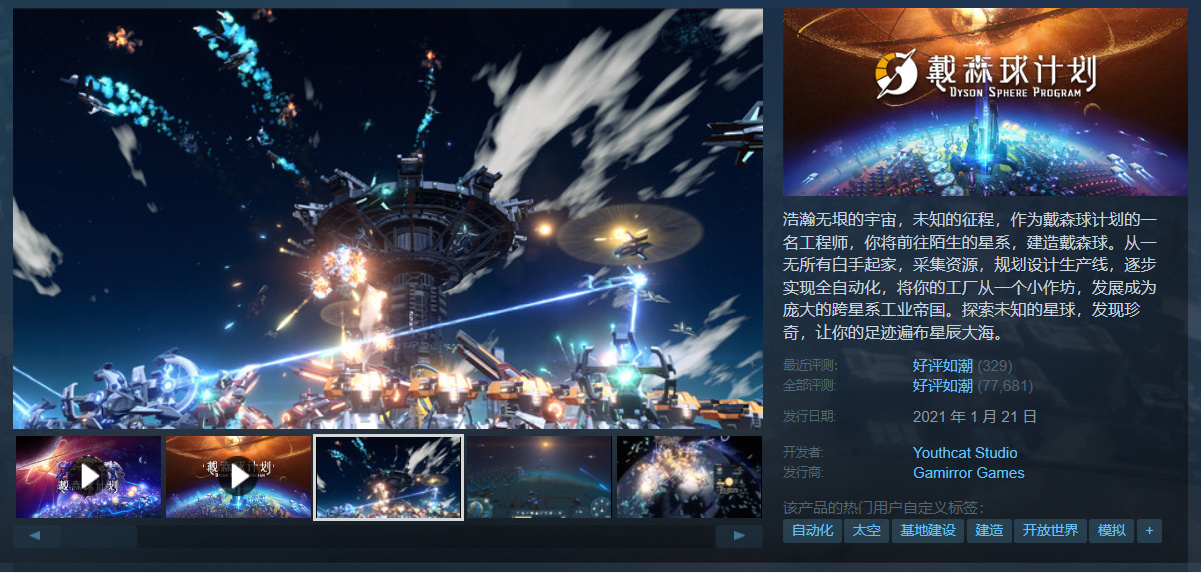Open the 太空 tag

[866, 530]
